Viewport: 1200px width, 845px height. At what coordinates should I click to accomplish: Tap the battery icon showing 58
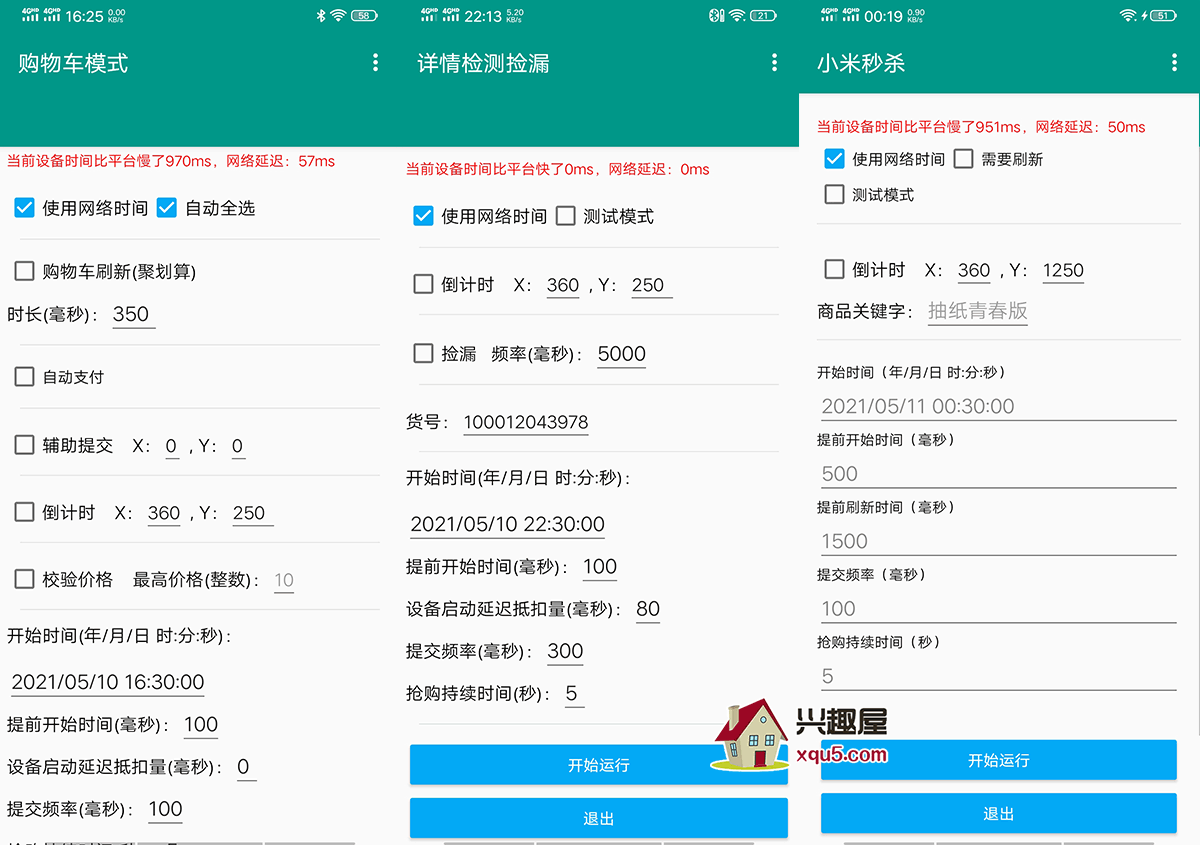click(364, 15)
